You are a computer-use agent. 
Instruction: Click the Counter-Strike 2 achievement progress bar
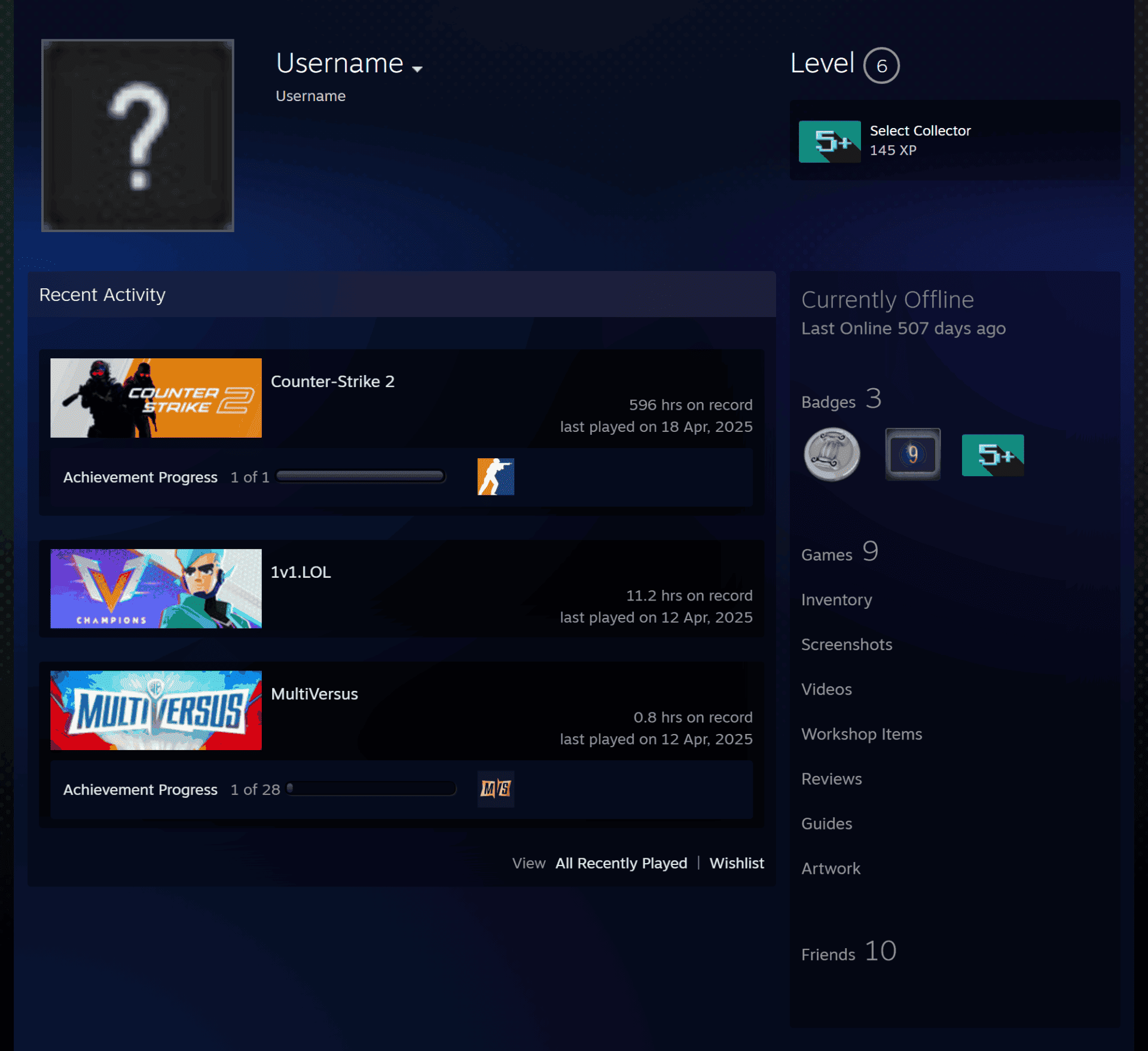[361, 476]
